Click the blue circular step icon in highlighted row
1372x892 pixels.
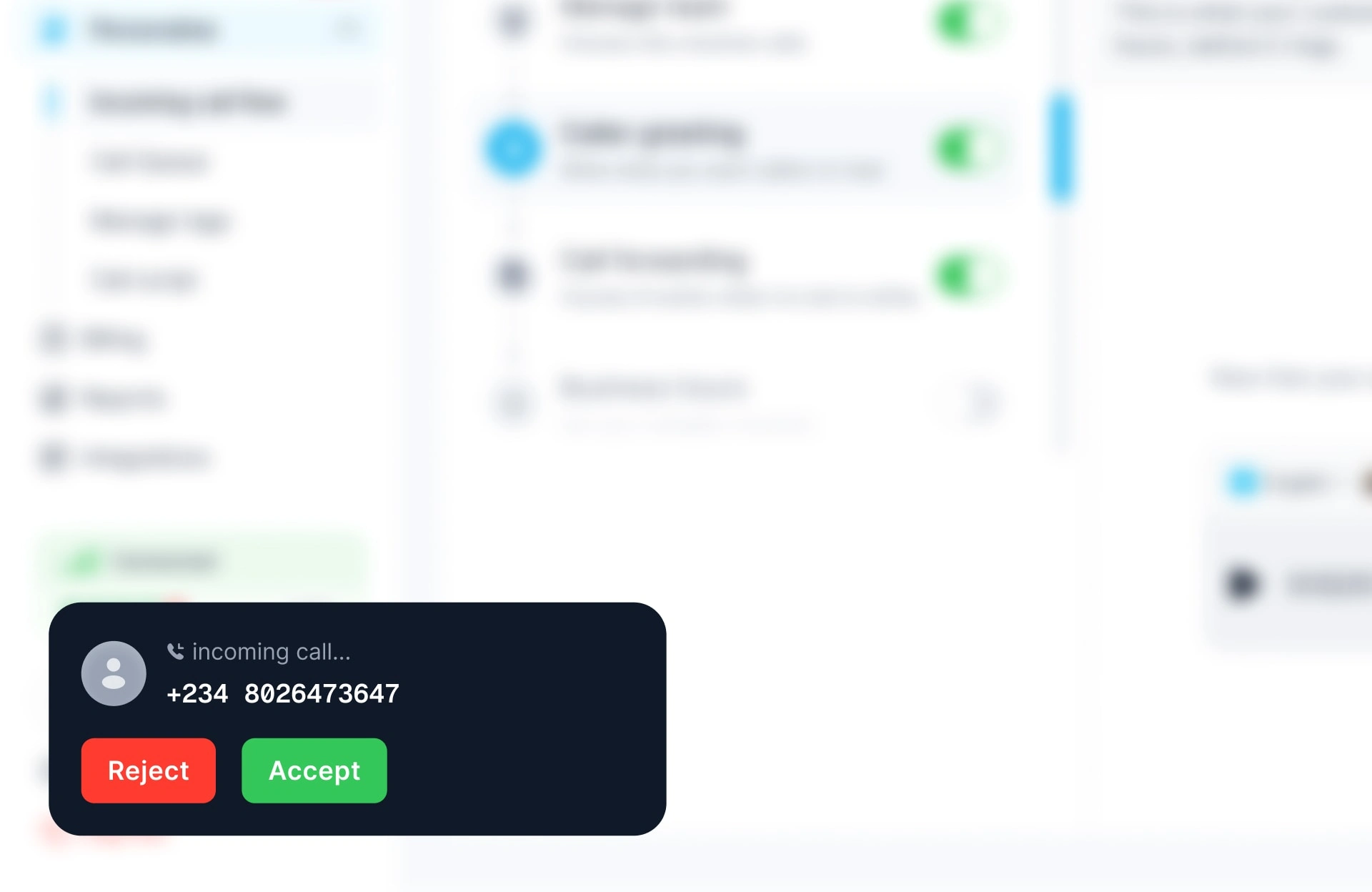click(513, 149)
